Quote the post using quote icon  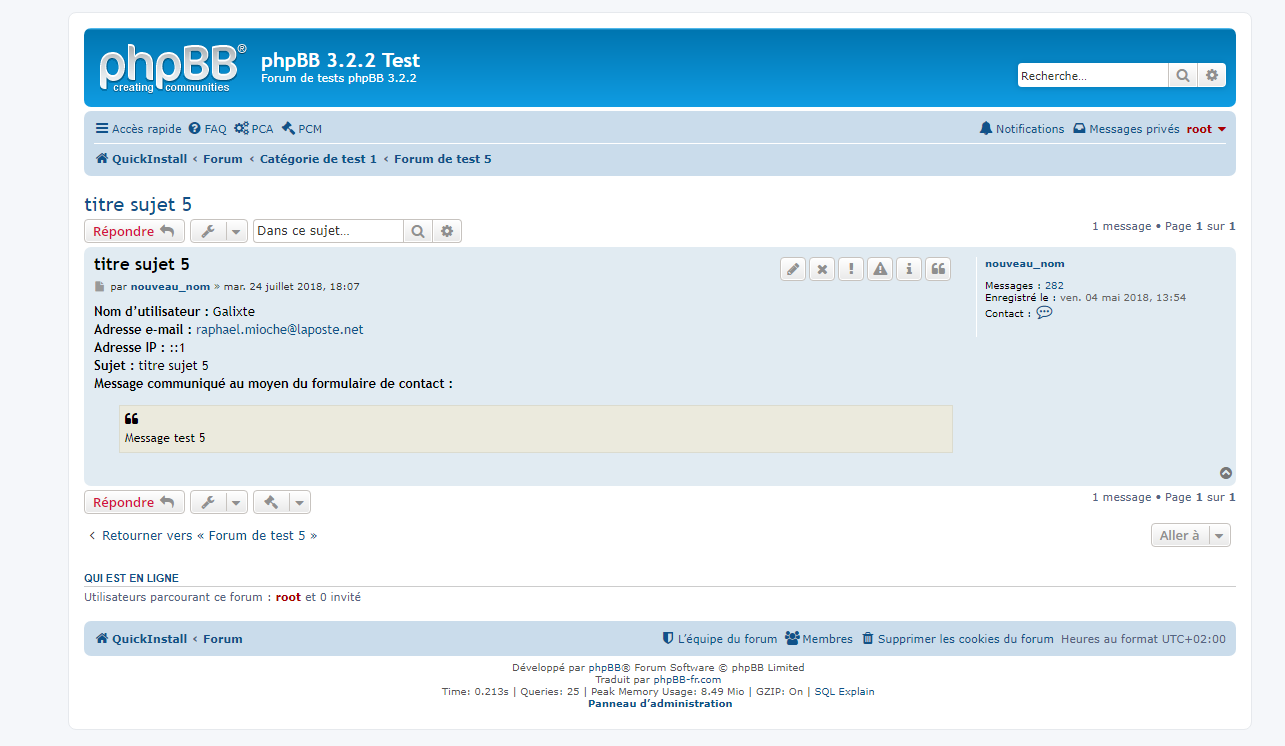[x=938, y=269]
